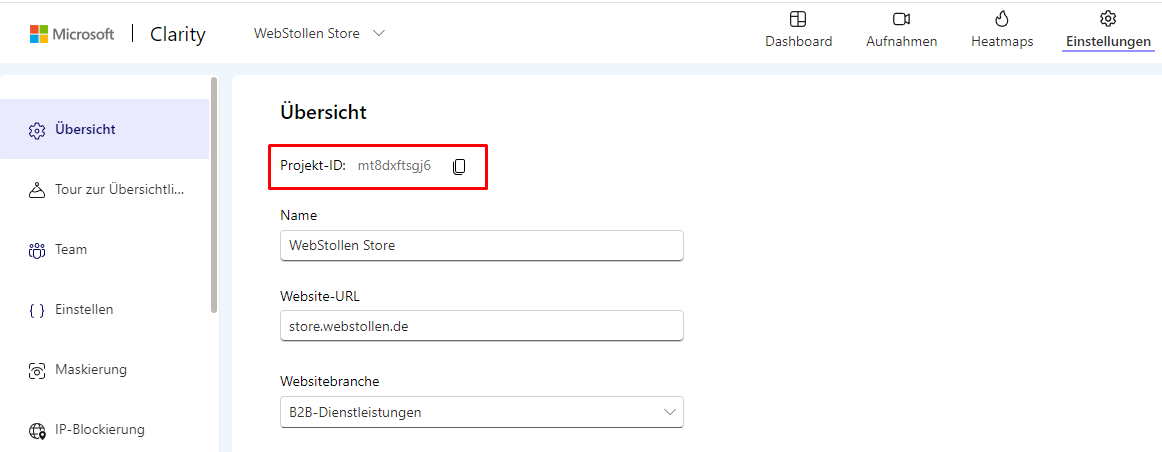Click the IP-Blockierung globe icon
The width and height of the screenshot is (1162, 452).
tap(37, 431)
